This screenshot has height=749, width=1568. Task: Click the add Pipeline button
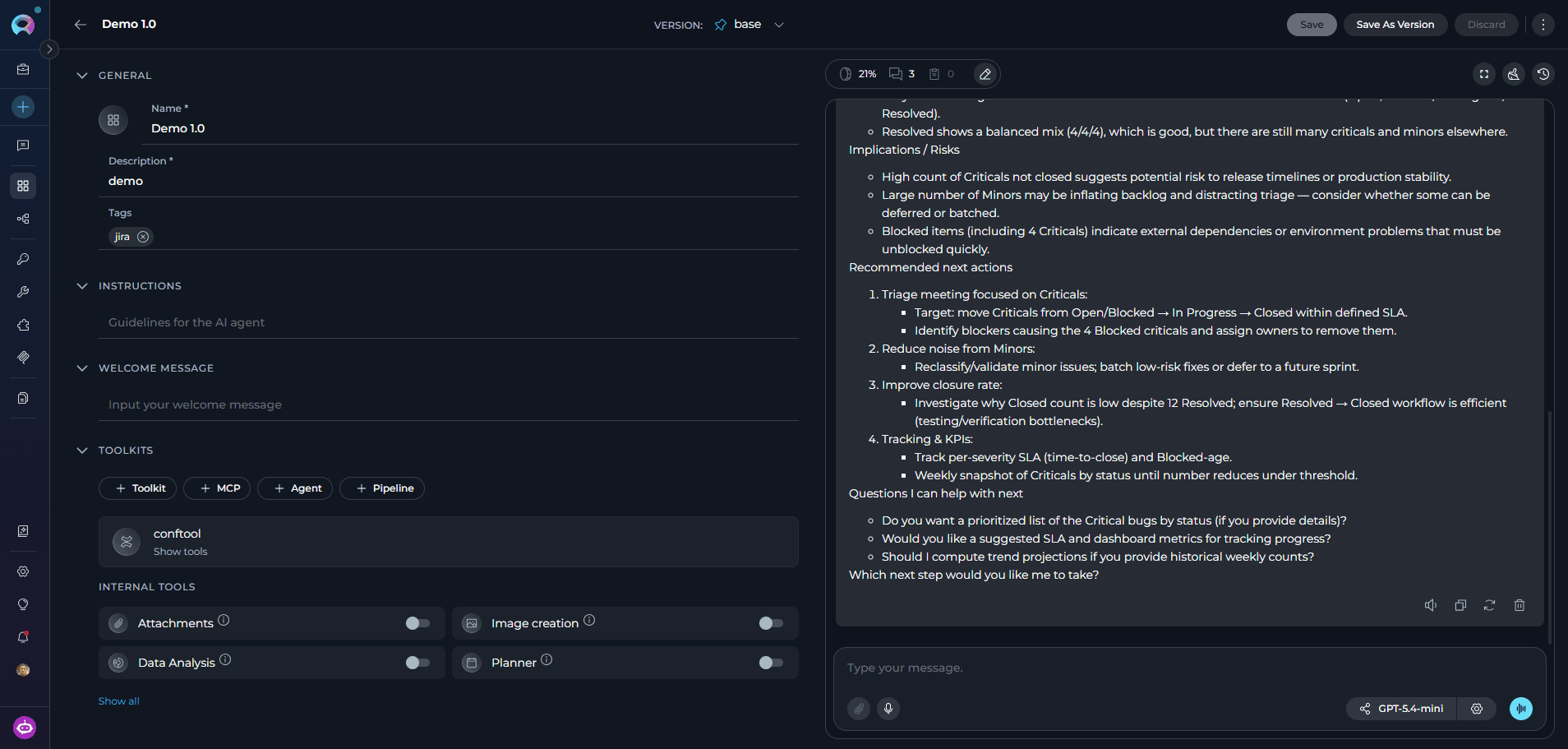pyautogui.click(x=382, y=488)
